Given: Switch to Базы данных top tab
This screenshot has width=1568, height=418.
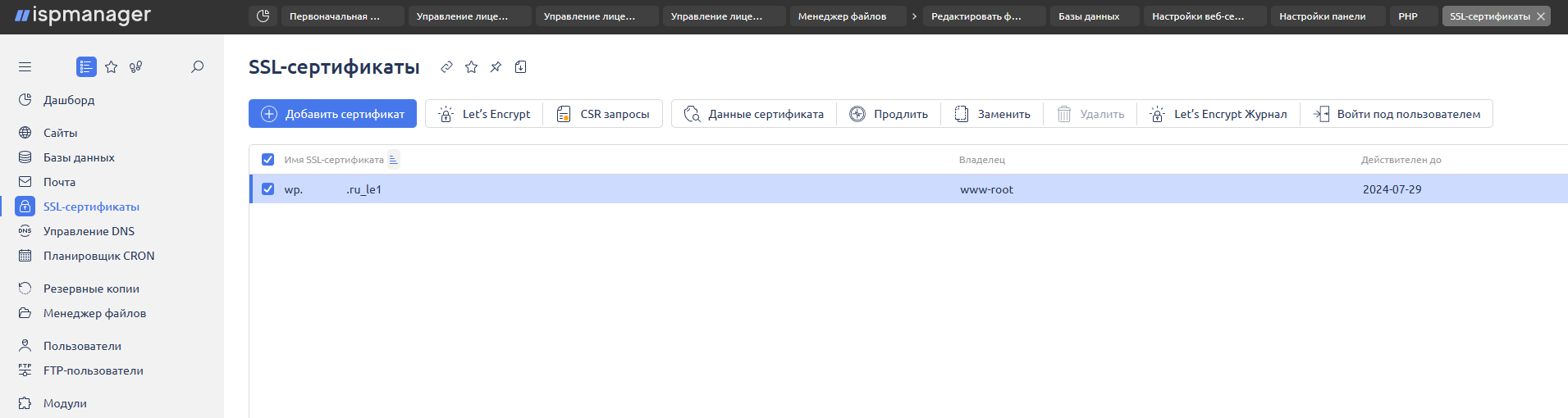Looking at the screenshot, I should (x=1095, y=16).
